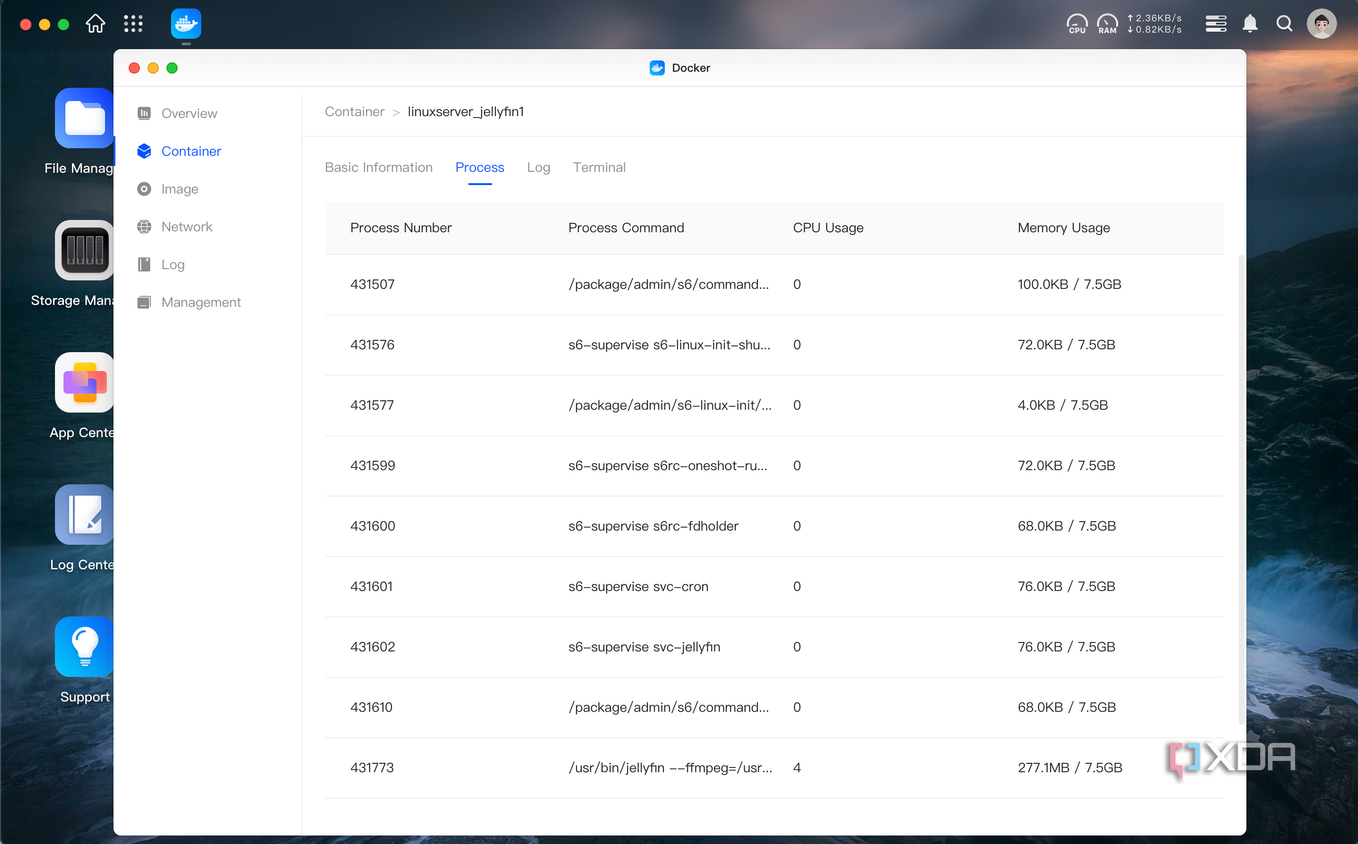Viewport: 1358px width, 844px height.
Task: Click the process list vertical scrollbar
Action: point(1242,490)
